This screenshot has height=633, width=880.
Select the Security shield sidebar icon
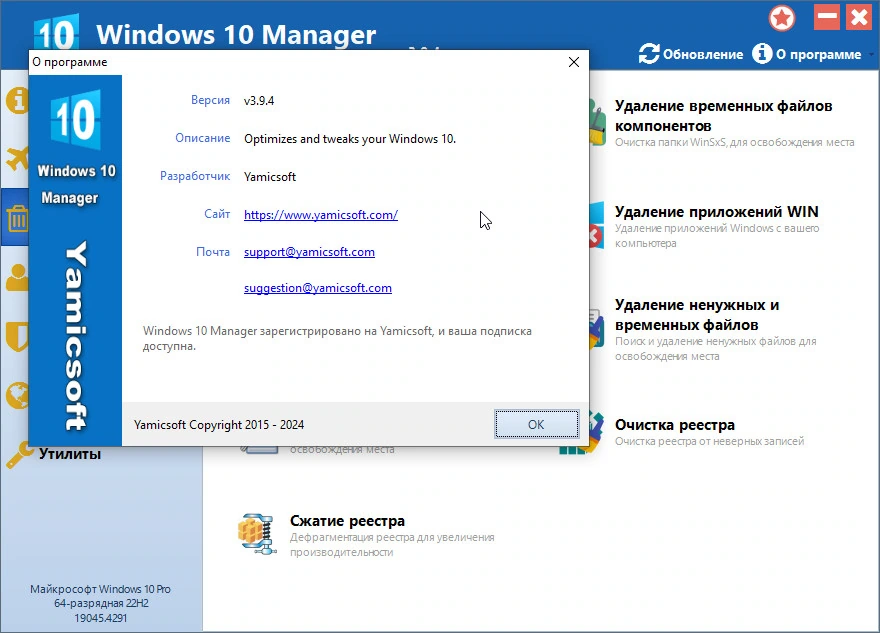17,337
